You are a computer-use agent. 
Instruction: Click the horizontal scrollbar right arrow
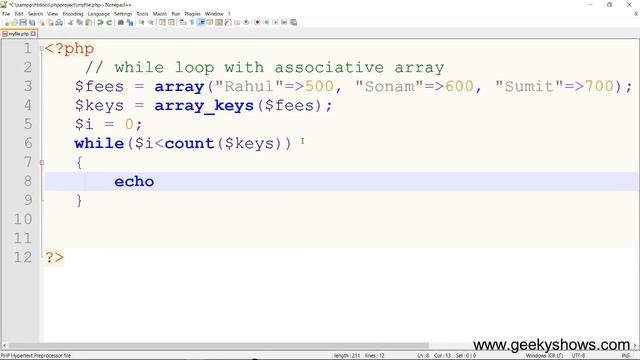point(635,345)
